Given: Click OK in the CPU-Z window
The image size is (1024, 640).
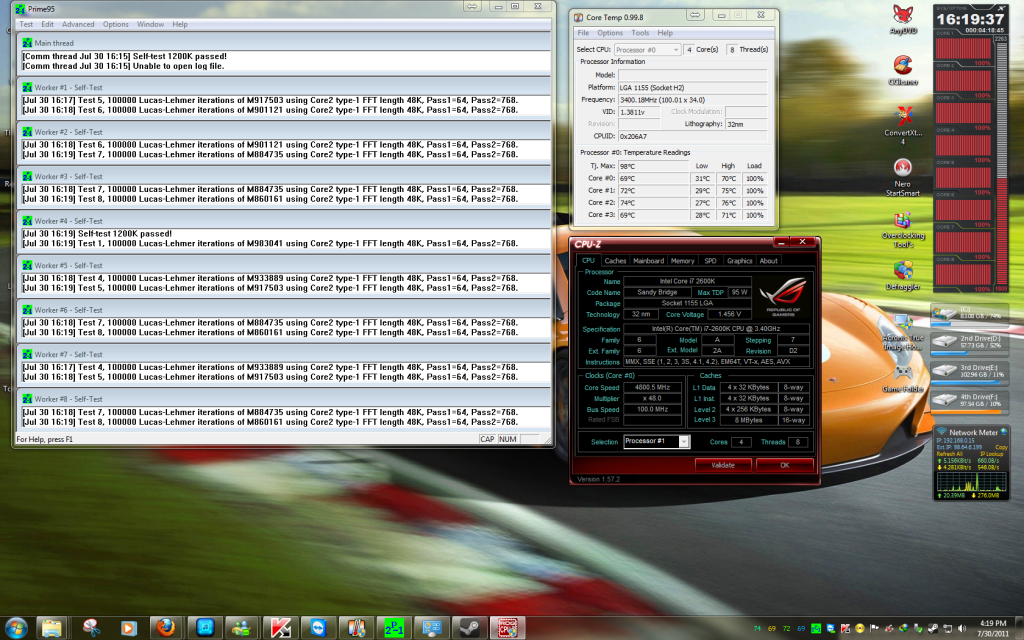Looking at the screenshot, I should [x=784, y=465].
